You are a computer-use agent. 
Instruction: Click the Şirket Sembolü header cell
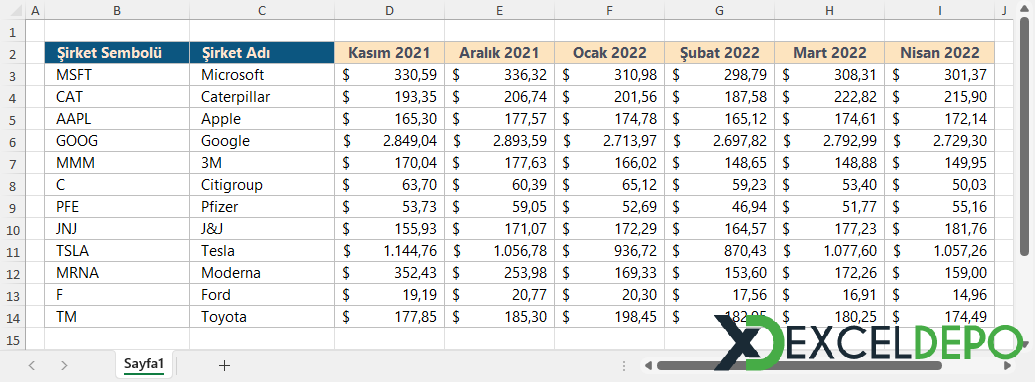(117, 53)
